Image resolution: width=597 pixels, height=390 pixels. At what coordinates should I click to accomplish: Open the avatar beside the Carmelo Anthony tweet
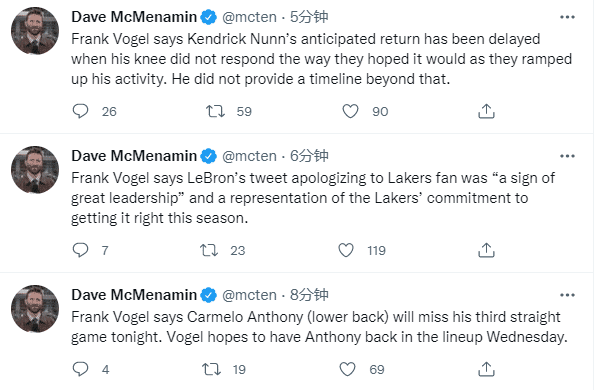35,309
